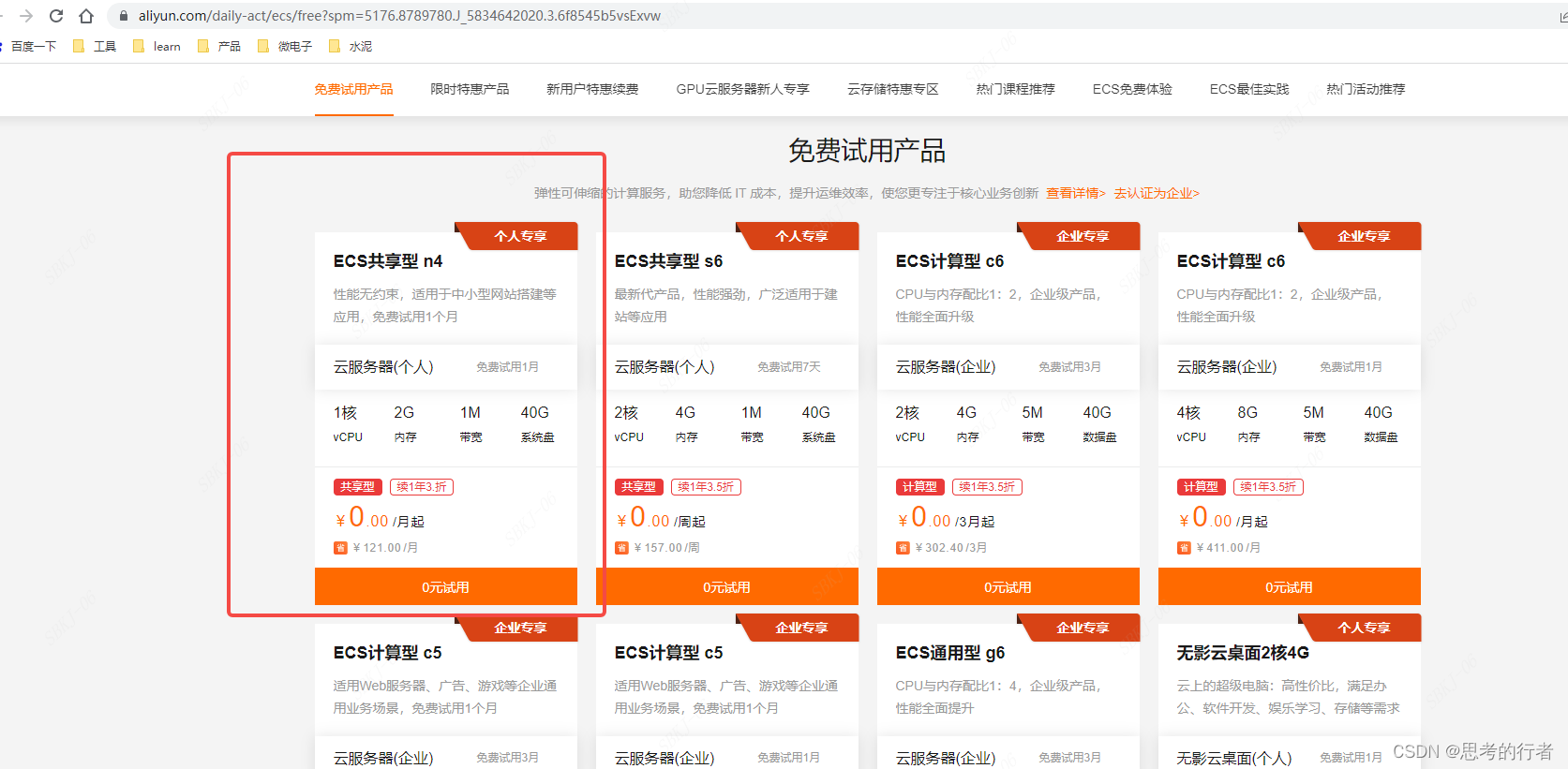Switch to the 限时特惠产品 tab
This screenshot has height=769, width=1568.
pyautogui.click(x=470, y=89)
